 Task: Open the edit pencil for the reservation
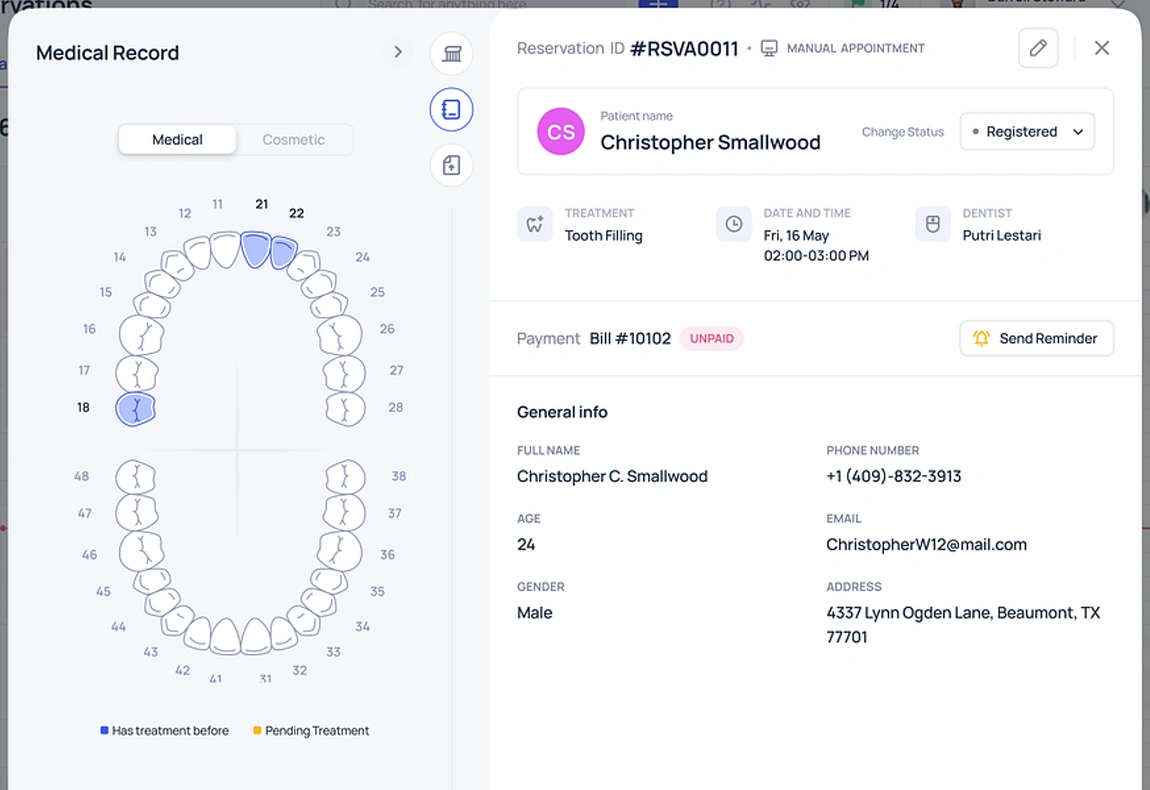click(x=1038, y=47)
